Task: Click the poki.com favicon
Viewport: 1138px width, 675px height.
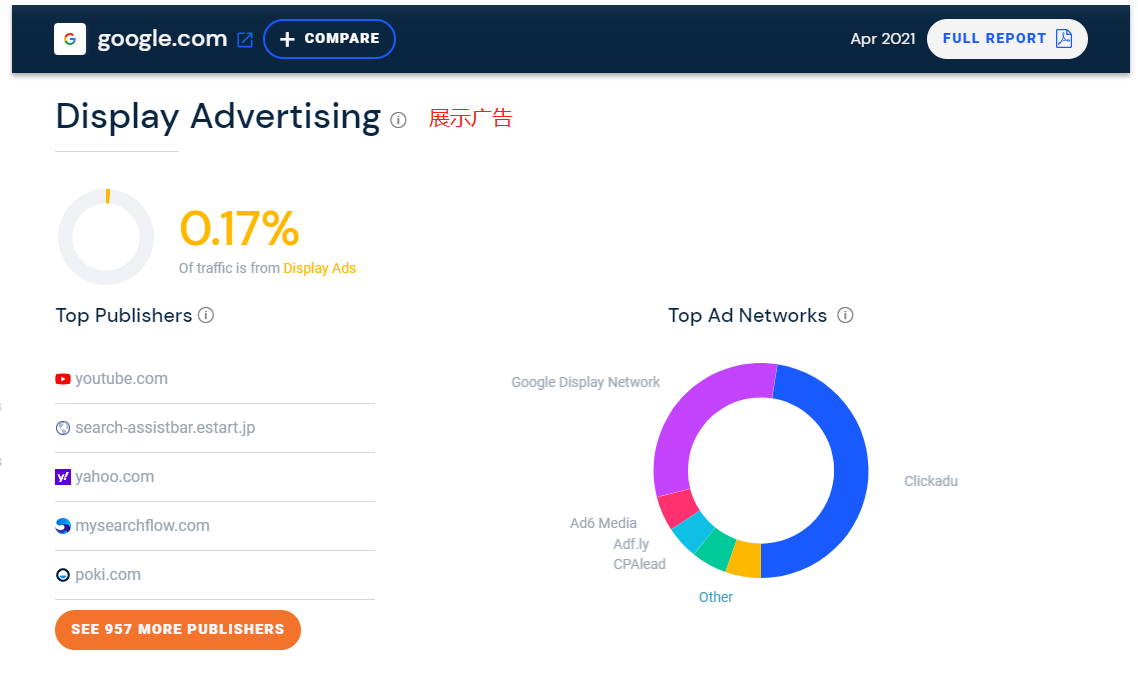Action: 63,574
